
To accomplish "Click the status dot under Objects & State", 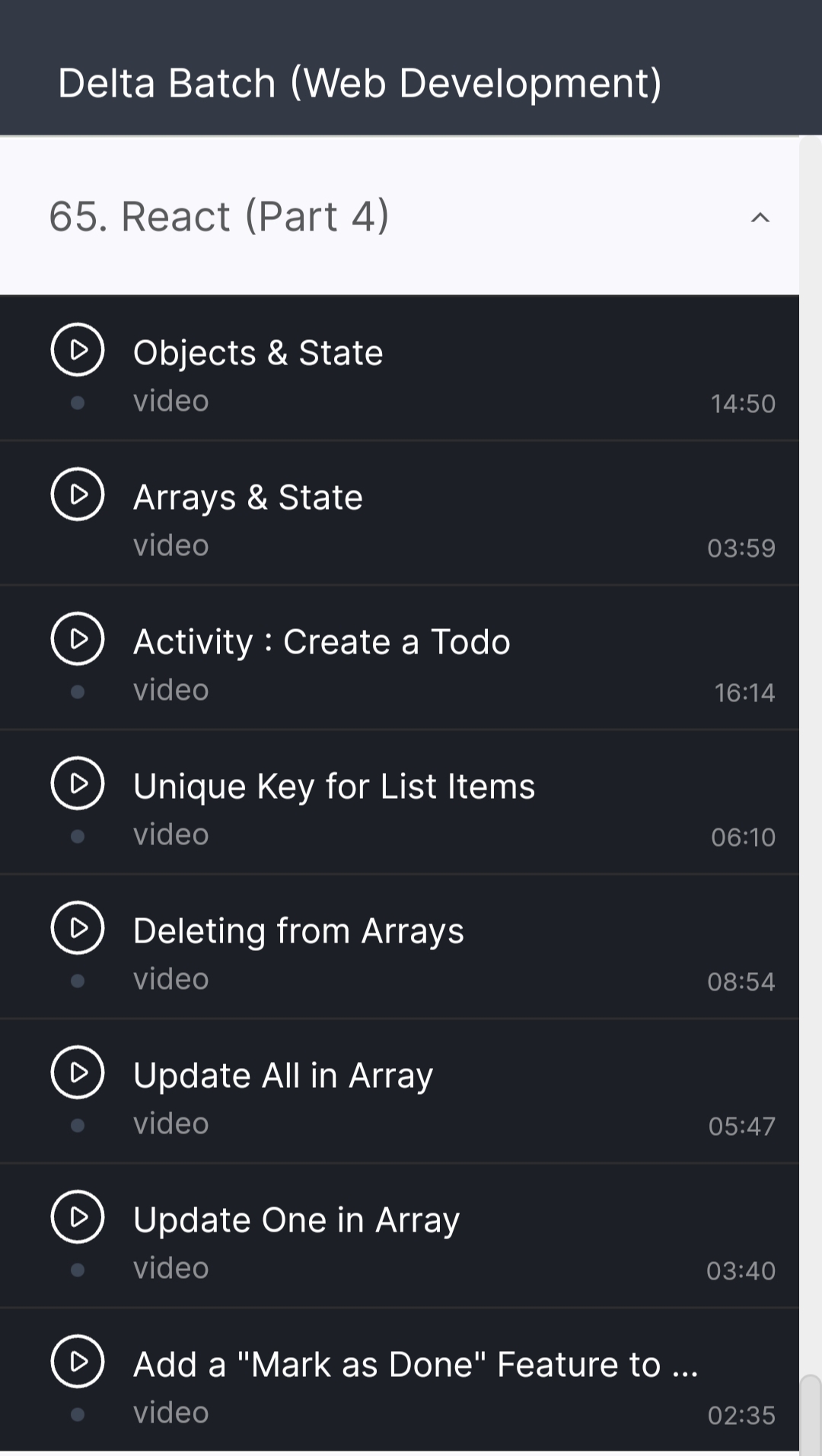I will pos(77,402).
